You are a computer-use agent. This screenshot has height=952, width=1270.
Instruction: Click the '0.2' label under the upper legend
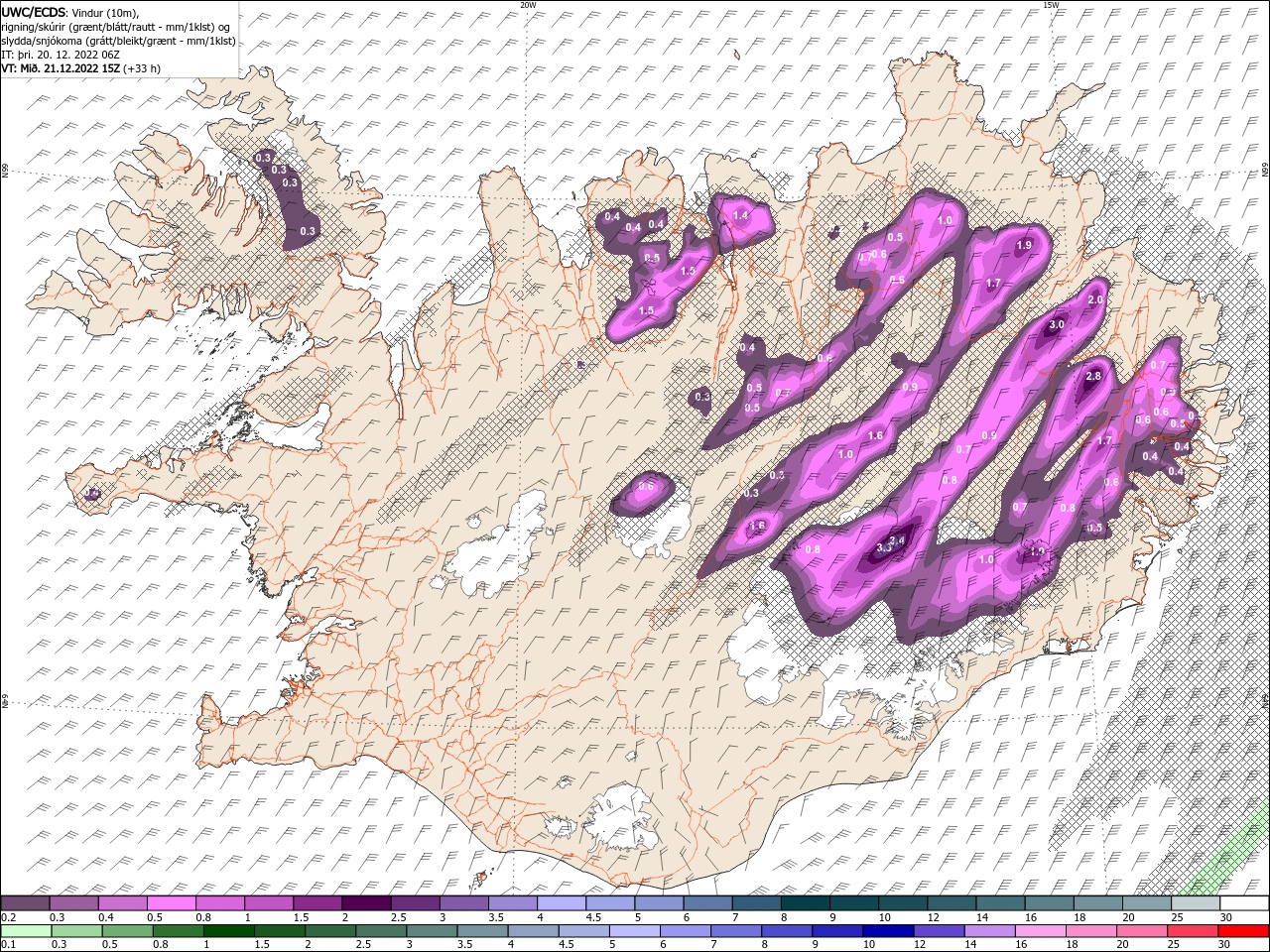point(7,917)
